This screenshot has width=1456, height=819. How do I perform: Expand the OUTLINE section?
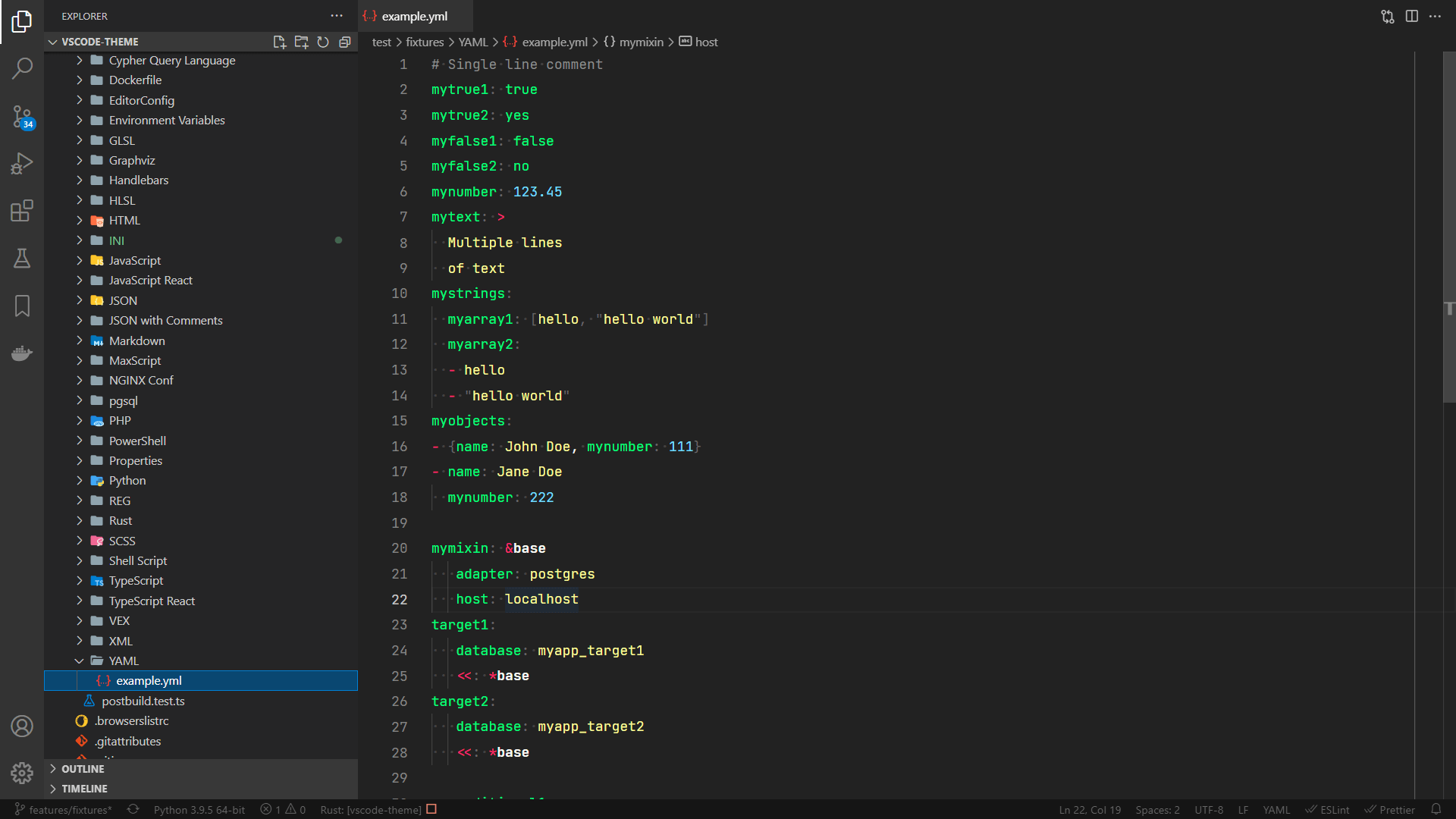click(83, 768)
